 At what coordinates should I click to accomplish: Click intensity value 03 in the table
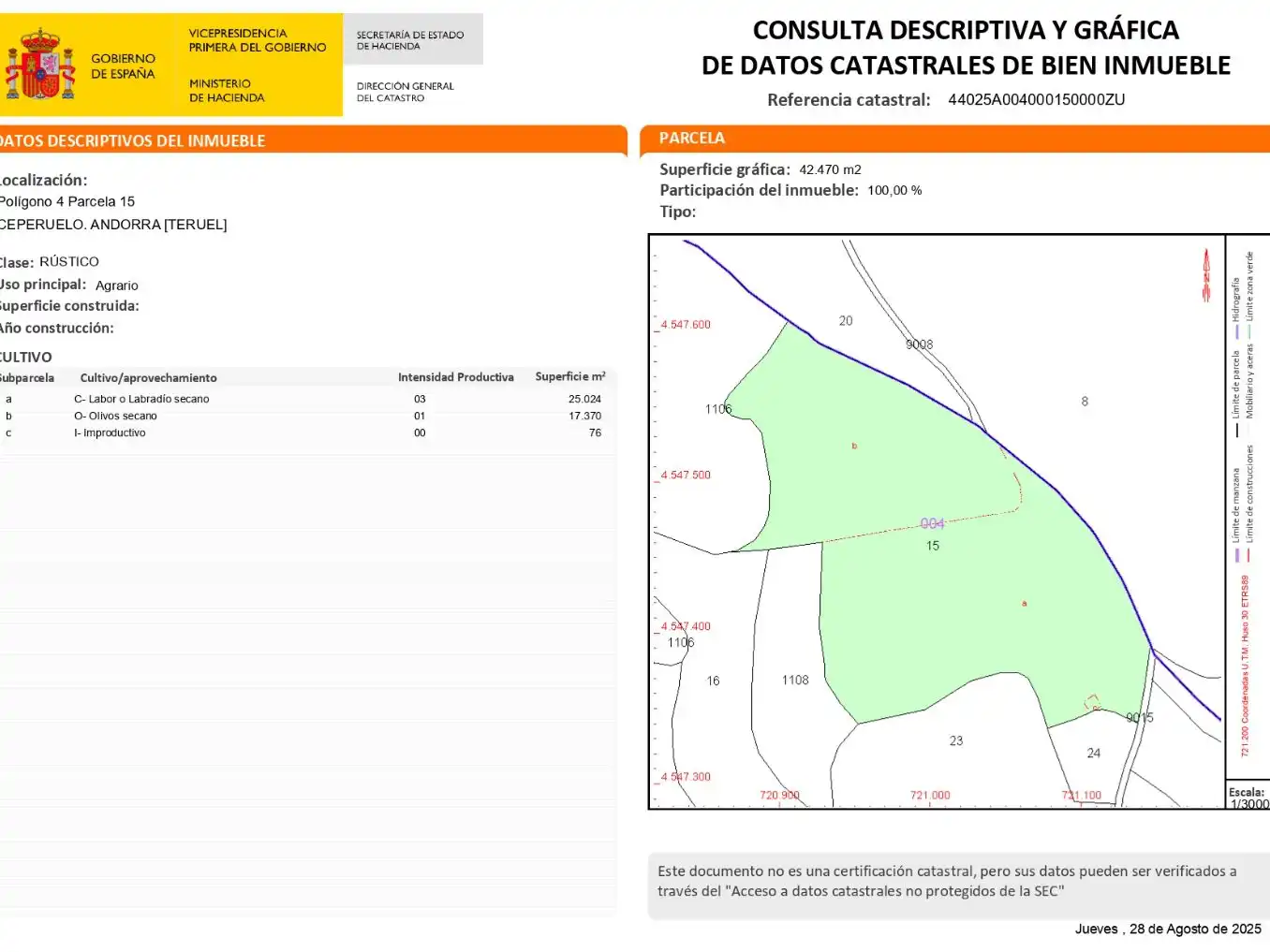(x=420, y=399)
